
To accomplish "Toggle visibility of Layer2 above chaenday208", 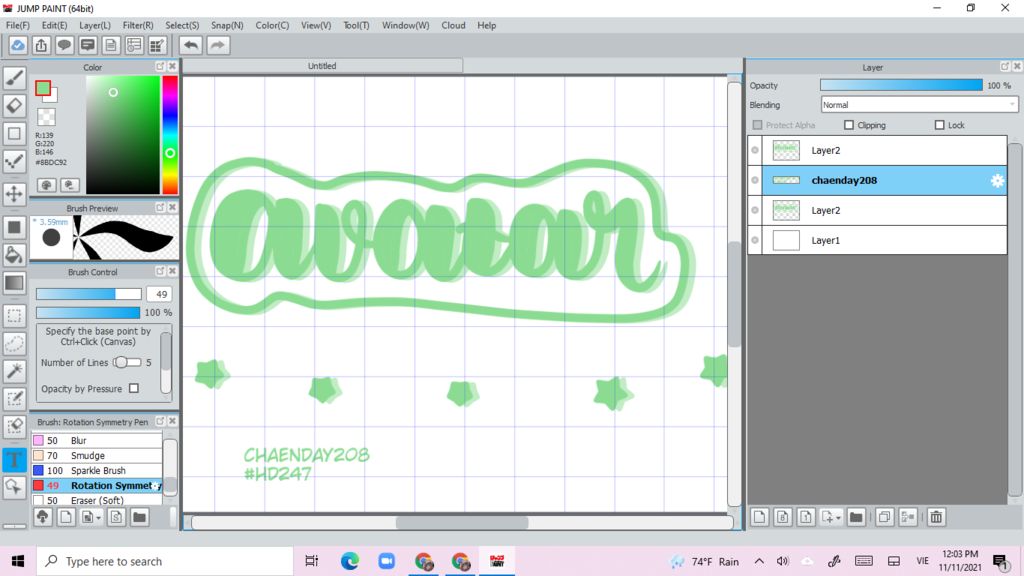I will pos(755,150).
